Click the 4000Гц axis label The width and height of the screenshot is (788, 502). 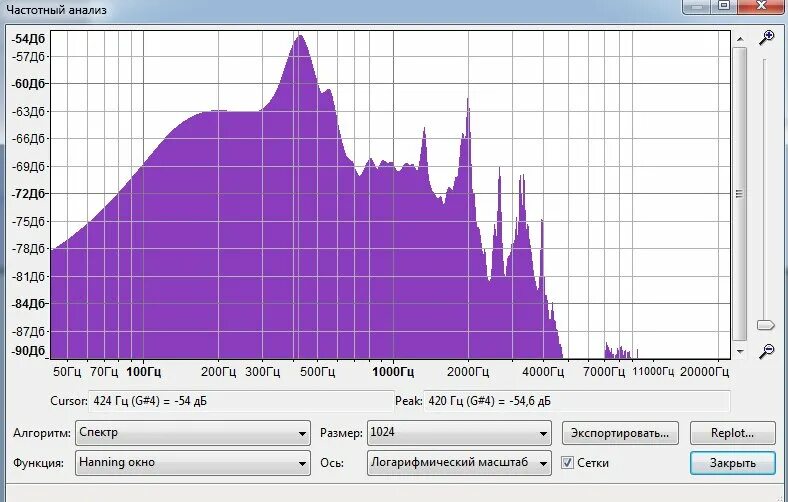click(543, 372)
